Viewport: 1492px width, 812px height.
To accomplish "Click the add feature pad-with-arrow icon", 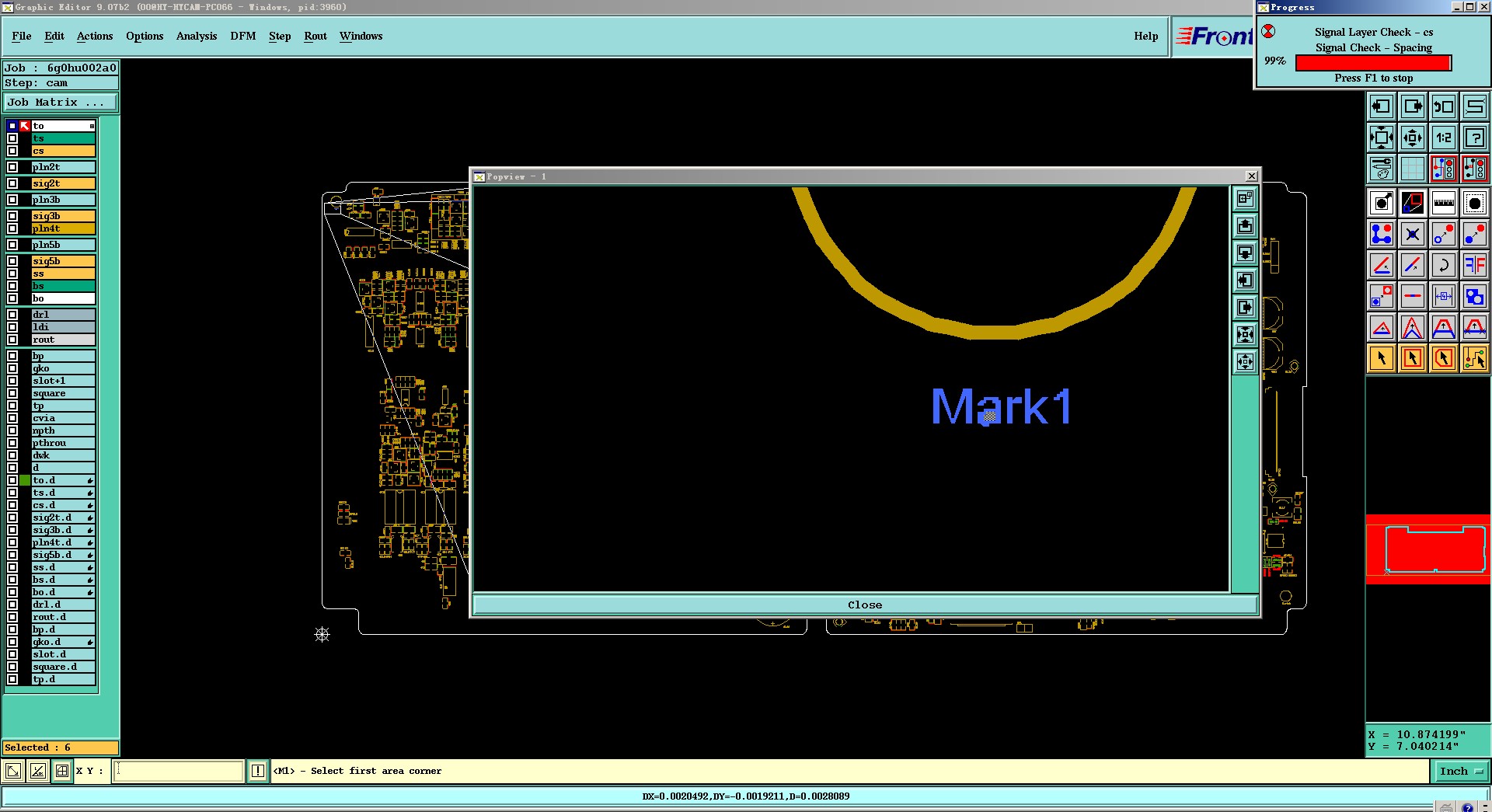I will (1382, 204).
